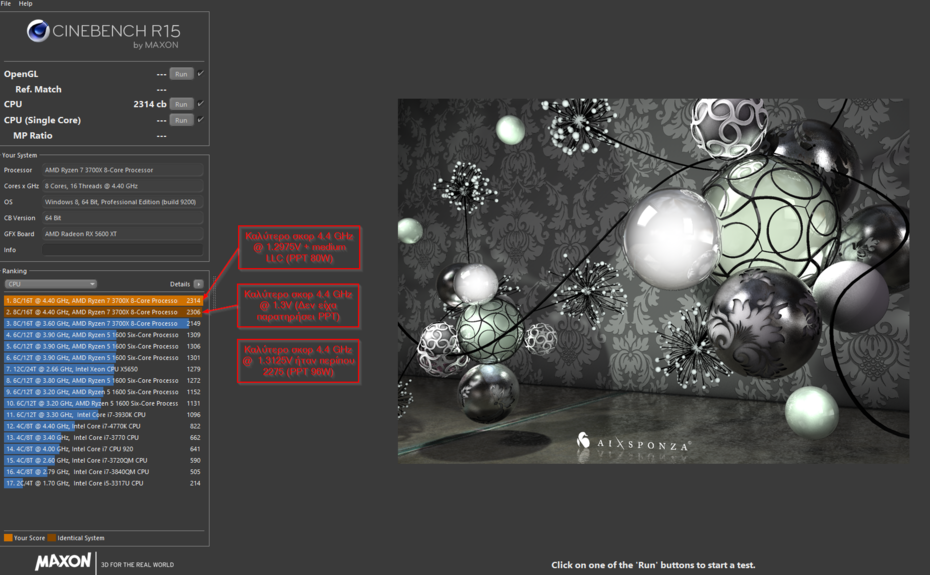Click the CPU score 2314 cb value

tap(149, 104)
